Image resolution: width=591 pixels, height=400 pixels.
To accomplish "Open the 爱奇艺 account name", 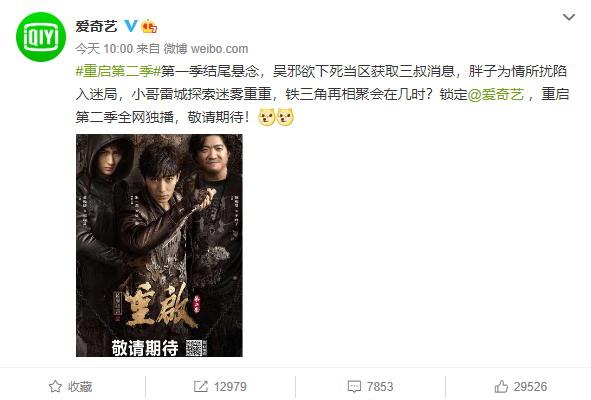I will click(96, 26).
